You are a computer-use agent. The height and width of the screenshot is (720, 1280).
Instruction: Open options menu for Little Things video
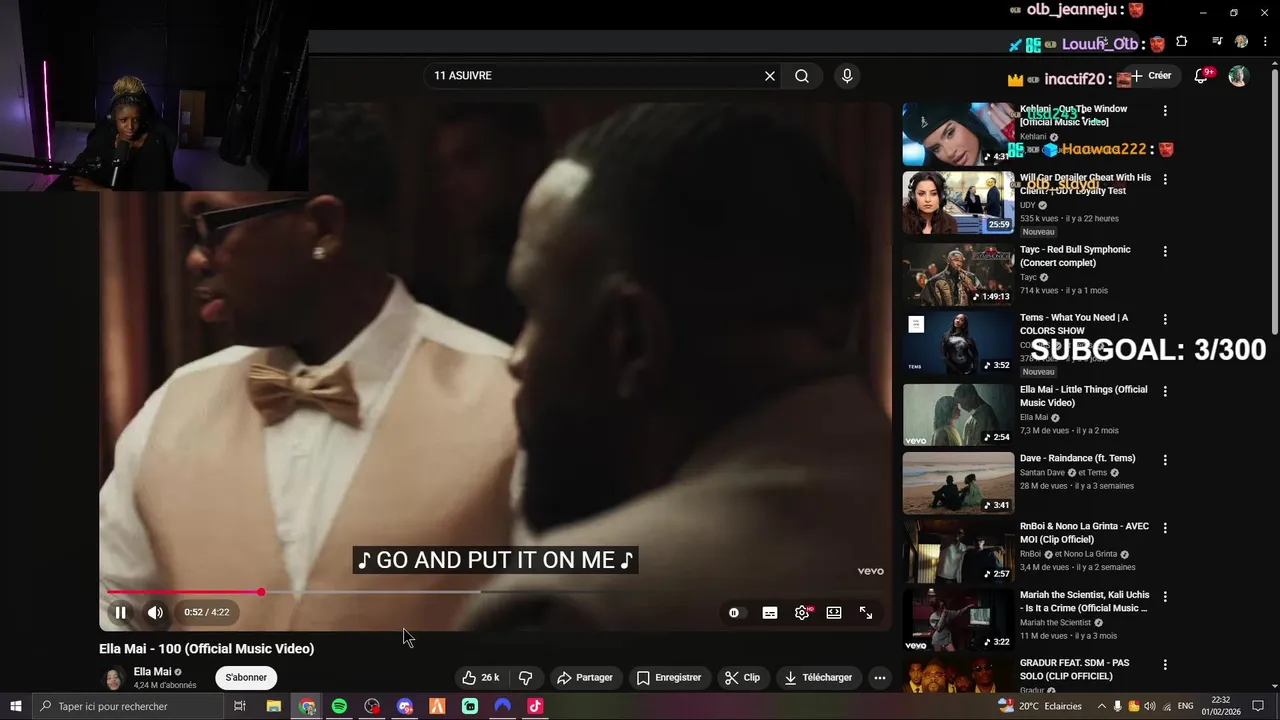[x=1165, y=391]
